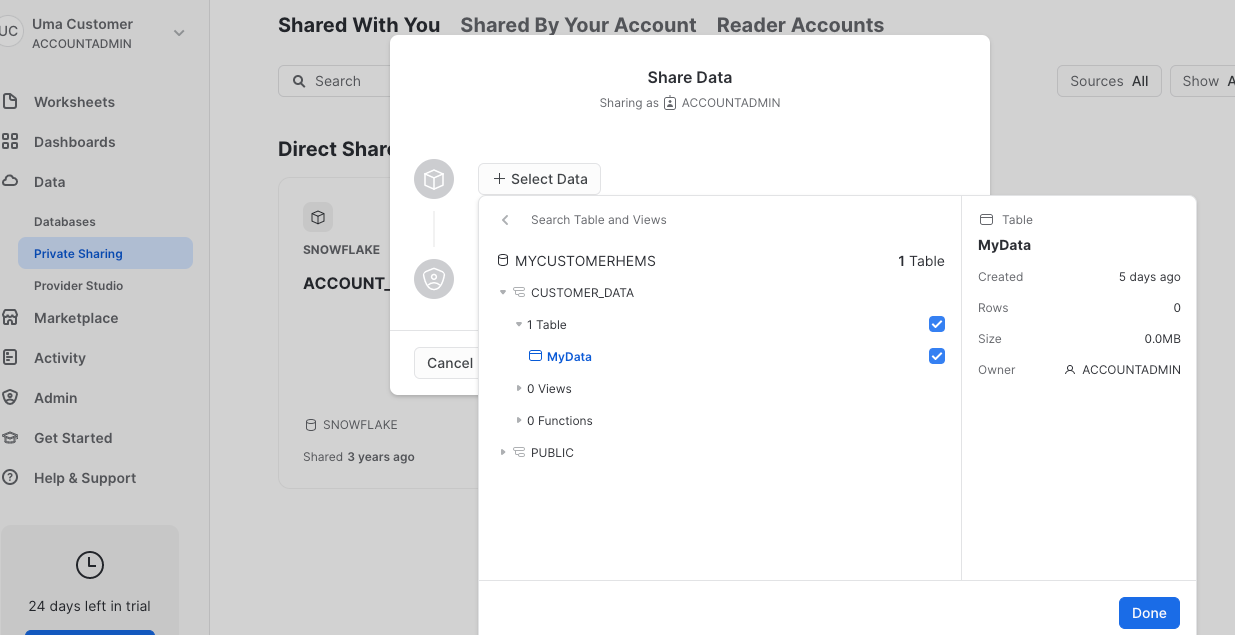
Task: Click the Get Started graduation cap icon
Action: tap(10, 438)
